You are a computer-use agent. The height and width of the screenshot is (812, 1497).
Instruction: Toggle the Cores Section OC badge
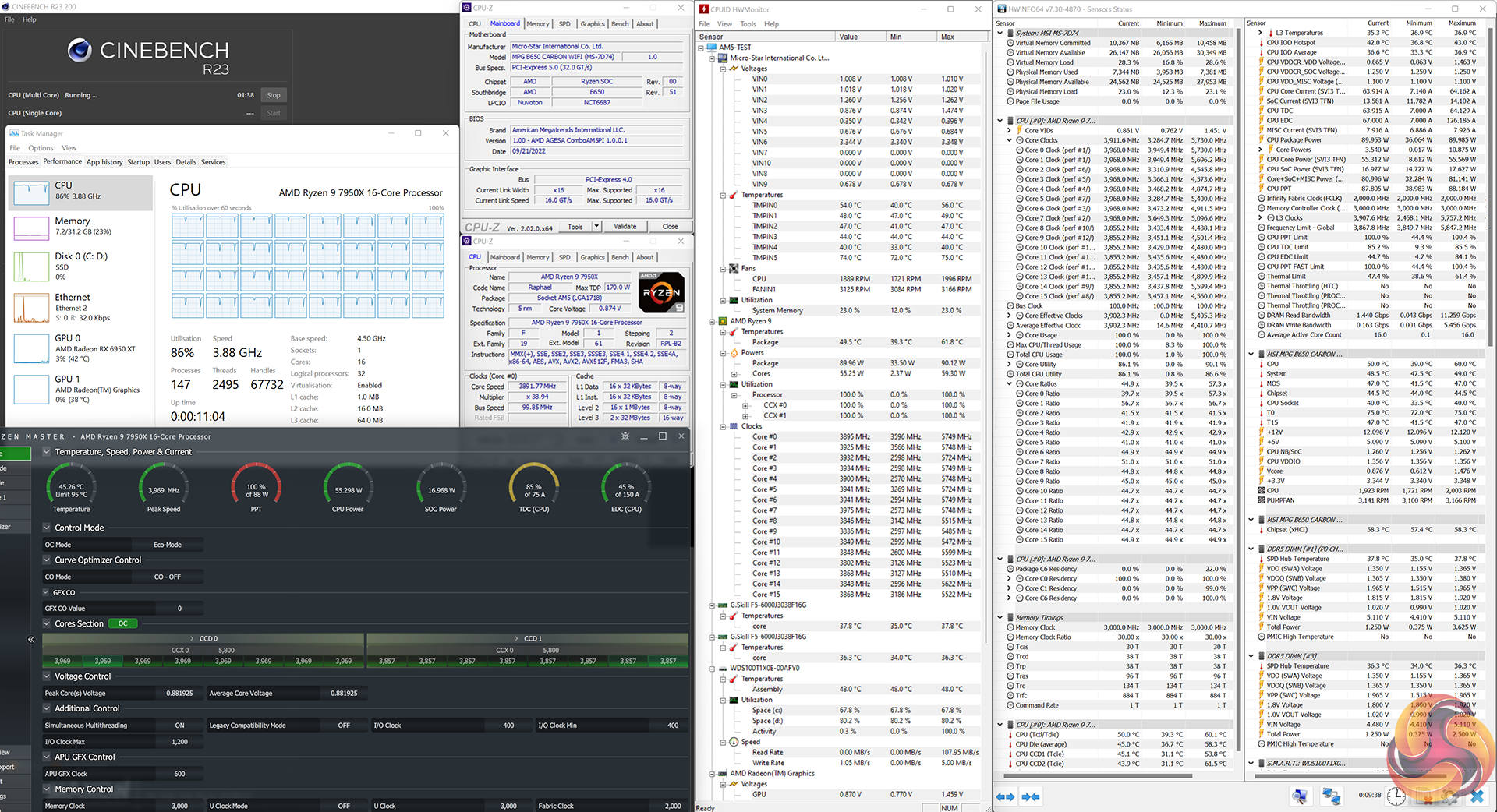122,623
